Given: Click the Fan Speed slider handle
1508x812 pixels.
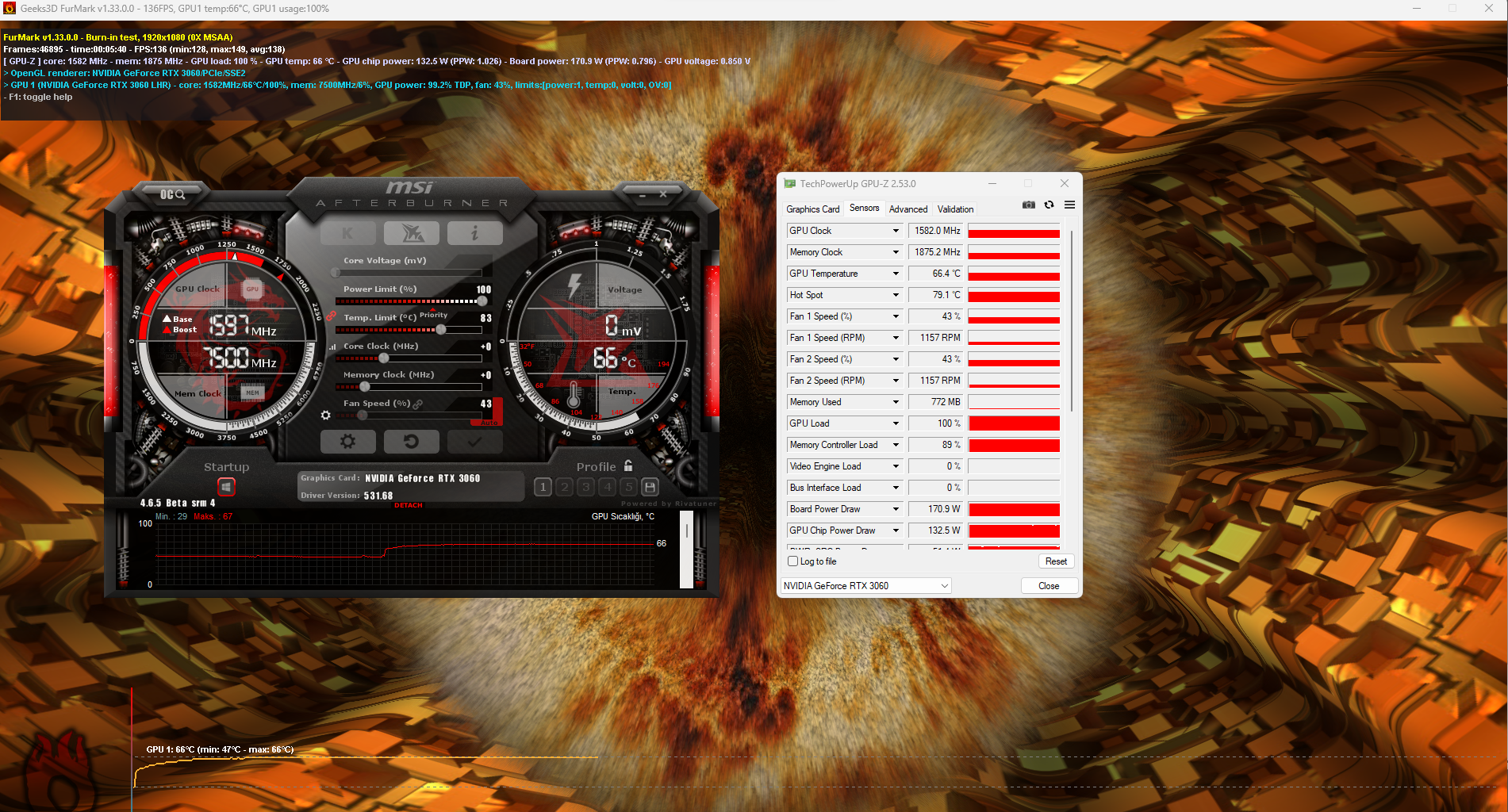Looking at the screenshot, I should pos(363,416).
